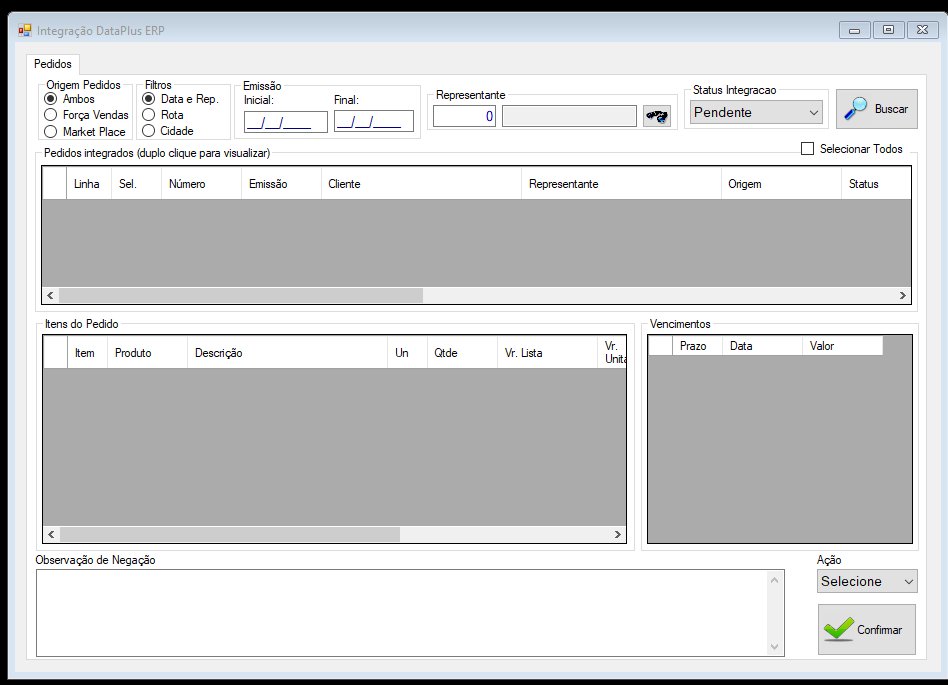Switch to the Pedidos tab
The image size is (948, 685).
pos(53,63)
